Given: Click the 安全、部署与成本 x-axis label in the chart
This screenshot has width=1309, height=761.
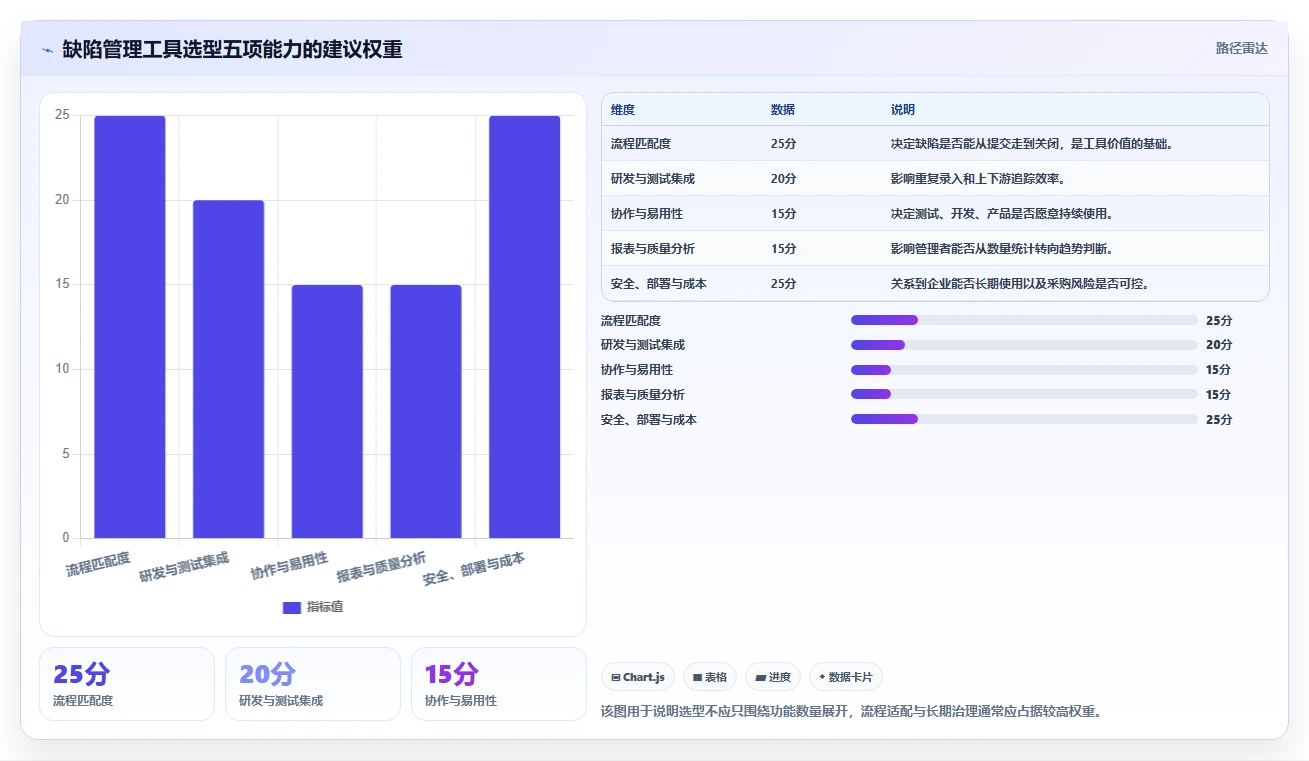Looking at the screenshot, I should coord(474,568).
